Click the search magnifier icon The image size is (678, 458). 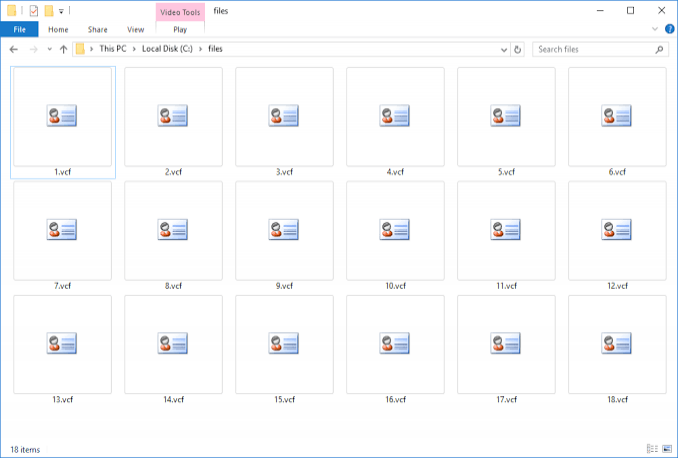pos(659,49)
